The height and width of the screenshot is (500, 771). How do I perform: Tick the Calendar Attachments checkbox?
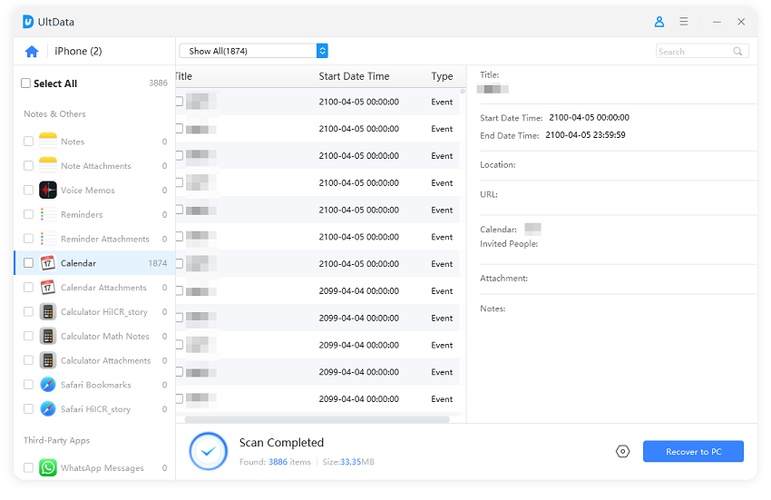29,287
